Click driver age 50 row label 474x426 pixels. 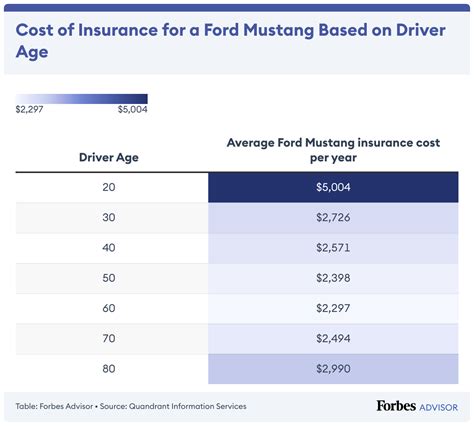coord(109,278)
